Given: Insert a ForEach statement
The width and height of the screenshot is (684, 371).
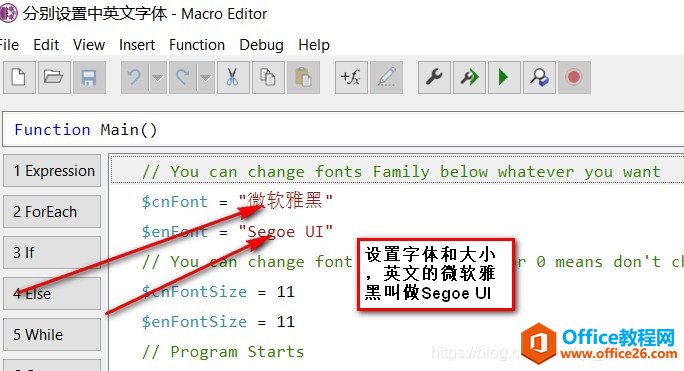Looking at the screenshot, I should 52,212.
